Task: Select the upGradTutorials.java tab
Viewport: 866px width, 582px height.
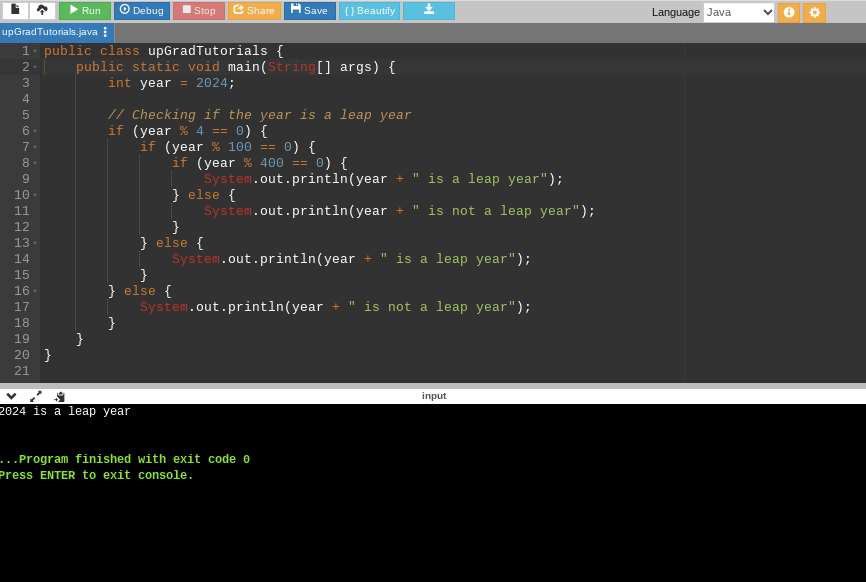Action: click(49, 32)
